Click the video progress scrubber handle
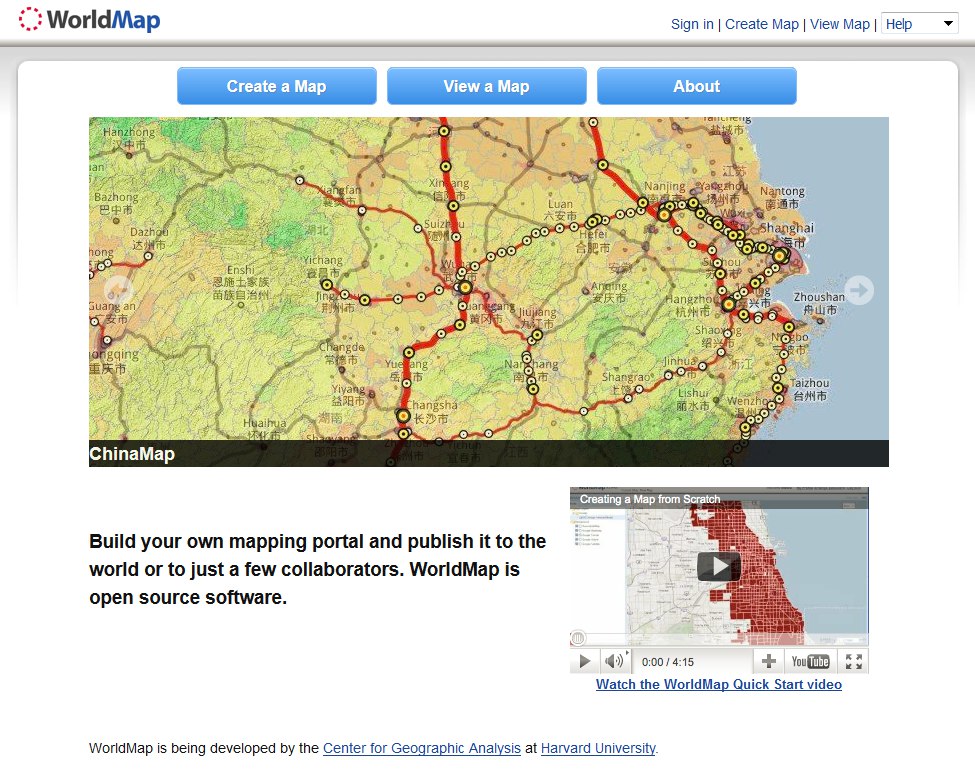This screenshot has width=975, height=777. coord(578,638)
